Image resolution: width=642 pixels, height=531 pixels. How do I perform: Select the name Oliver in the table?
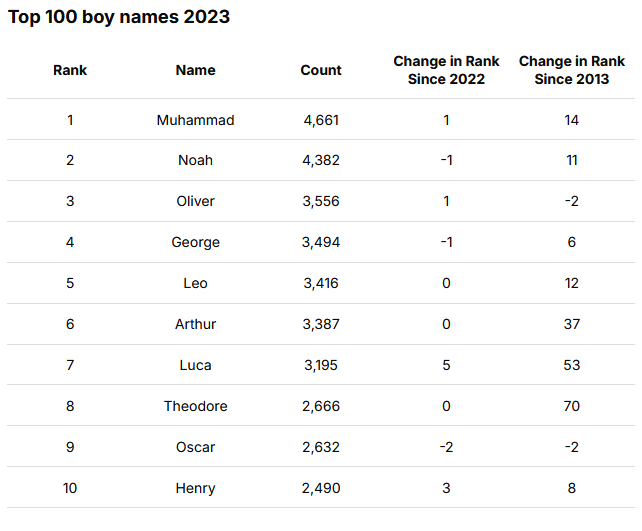195,201
